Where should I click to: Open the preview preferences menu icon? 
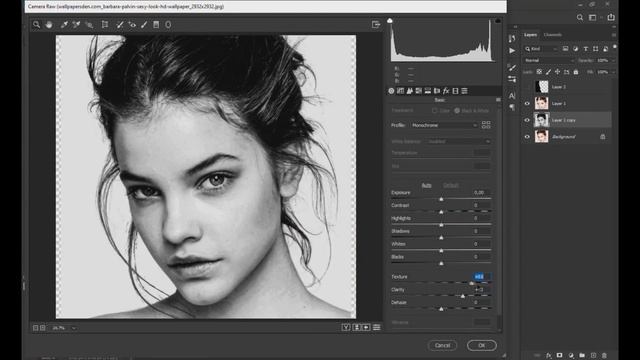click(x=377, y=327)
